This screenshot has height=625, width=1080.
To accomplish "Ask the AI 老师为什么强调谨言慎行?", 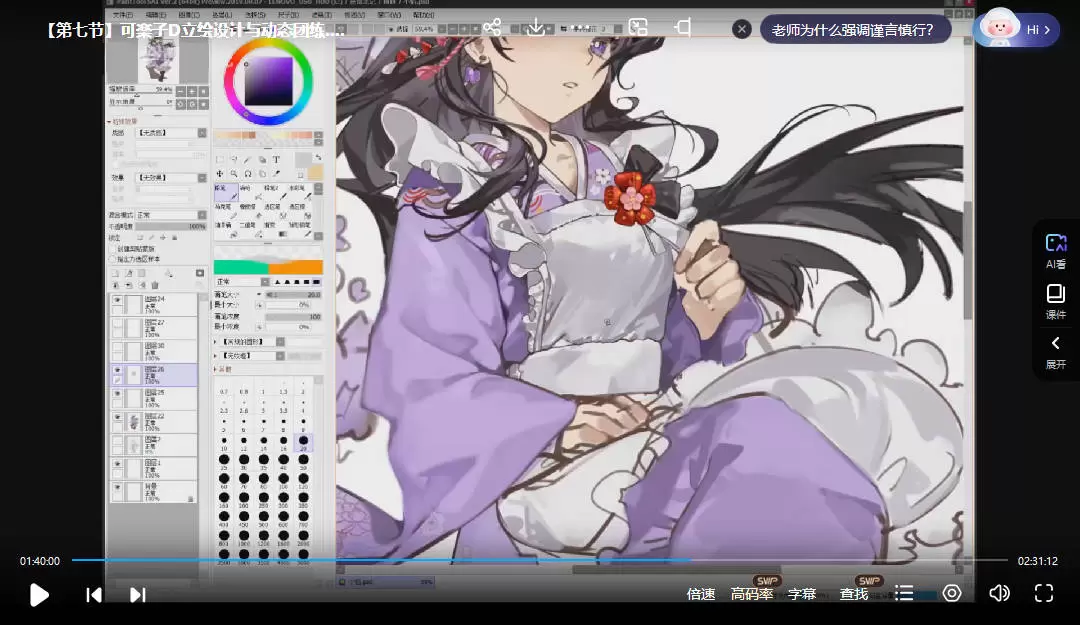I will point(853,30).
